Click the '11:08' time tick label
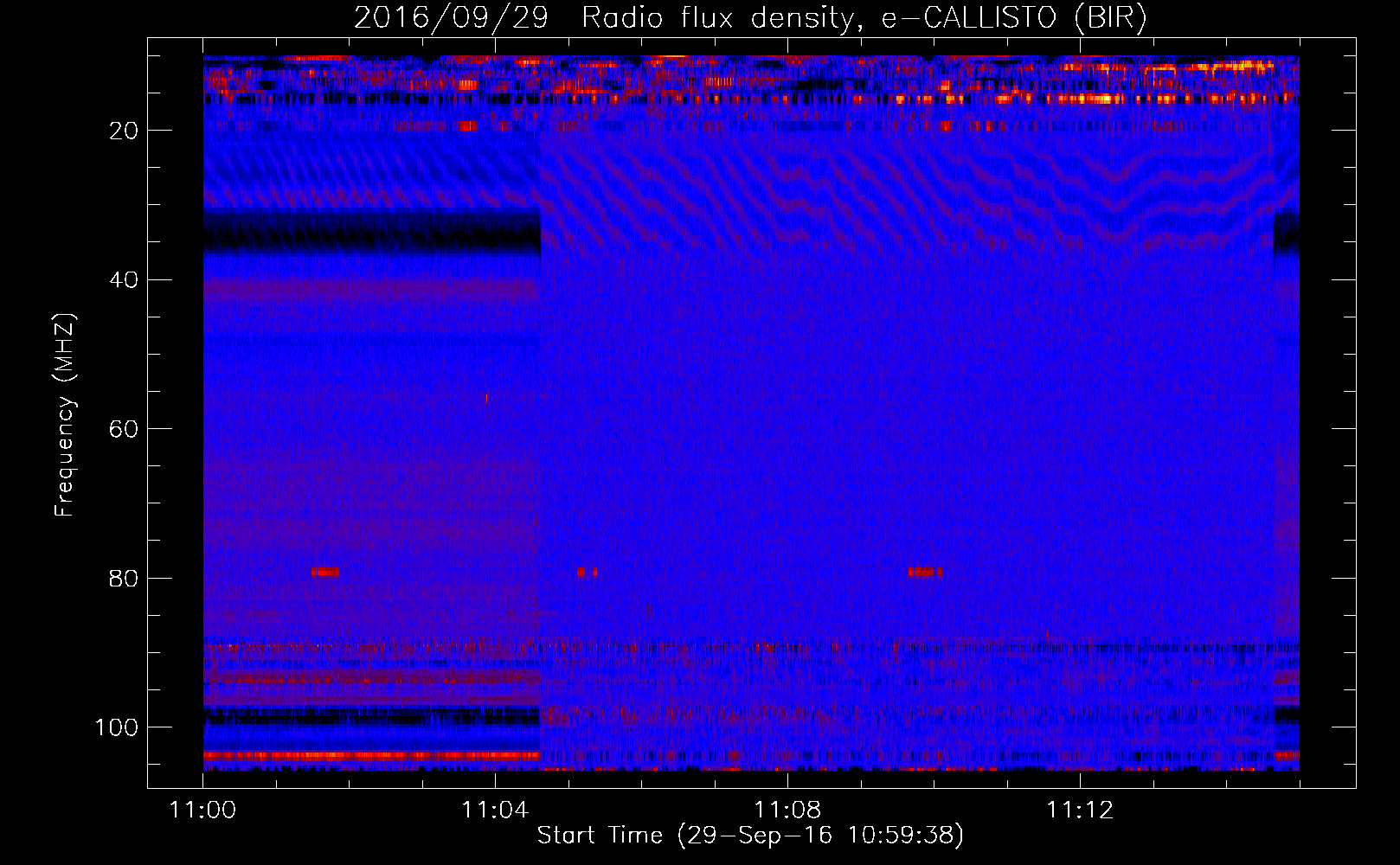Viewport: 1400px width, 865px height. point(787,810)
